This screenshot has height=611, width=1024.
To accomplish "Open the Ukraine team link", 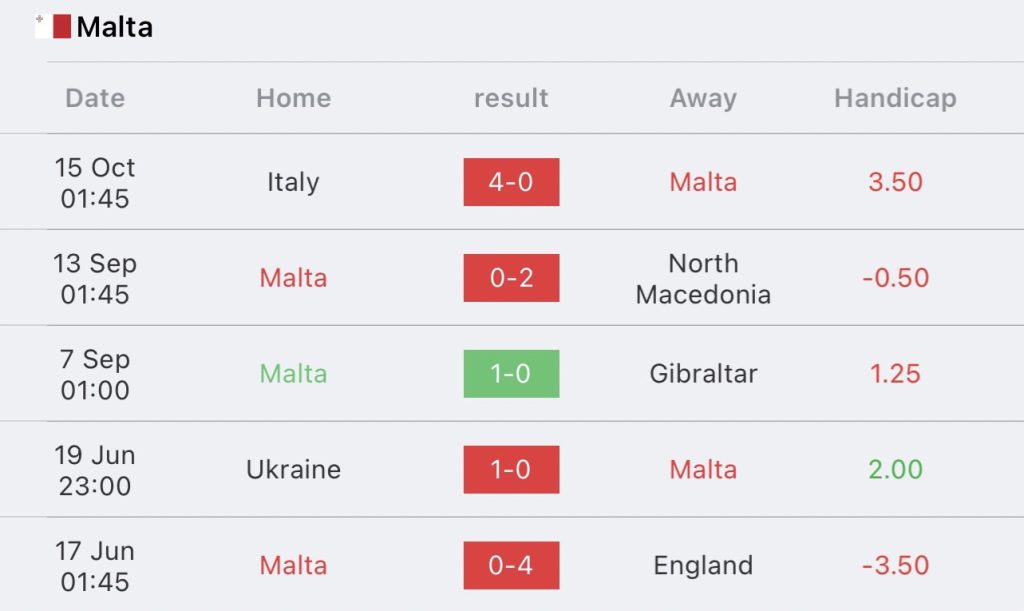I will pos(293,469).
